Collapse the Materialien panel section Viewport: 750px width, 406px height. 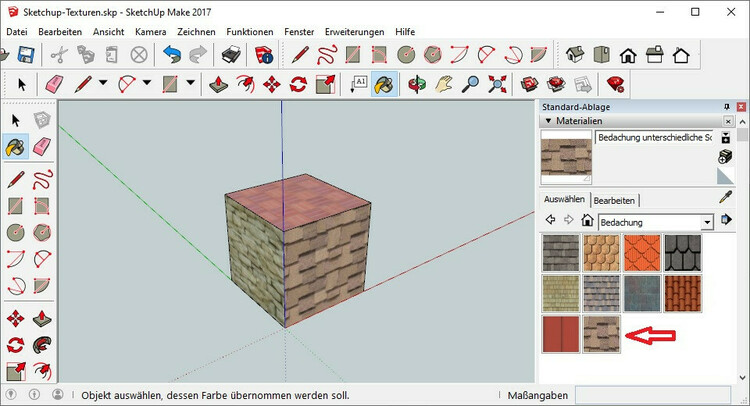548,121
